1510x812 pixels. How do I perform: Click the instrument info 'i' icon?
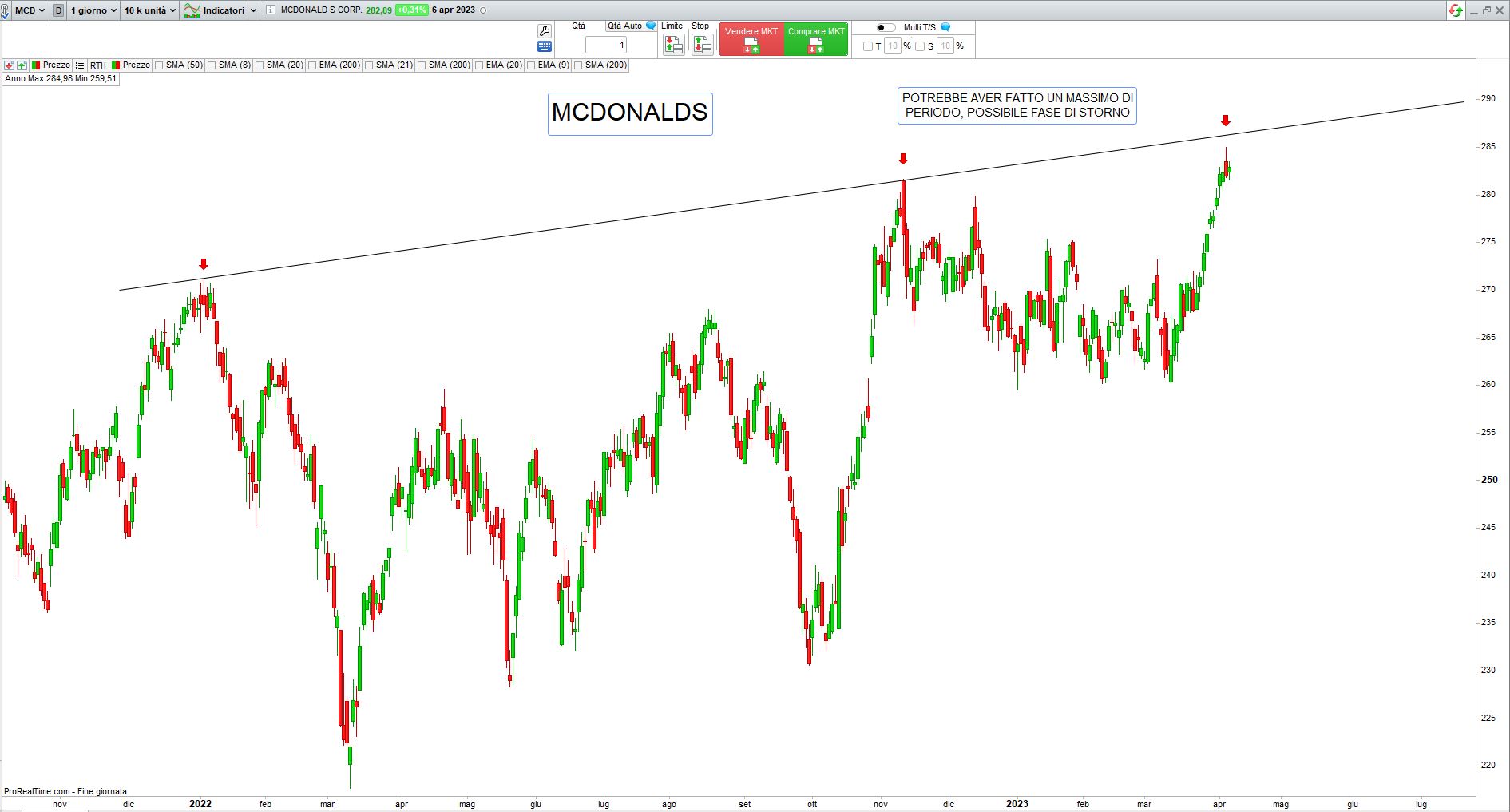[x=271, y=10]
